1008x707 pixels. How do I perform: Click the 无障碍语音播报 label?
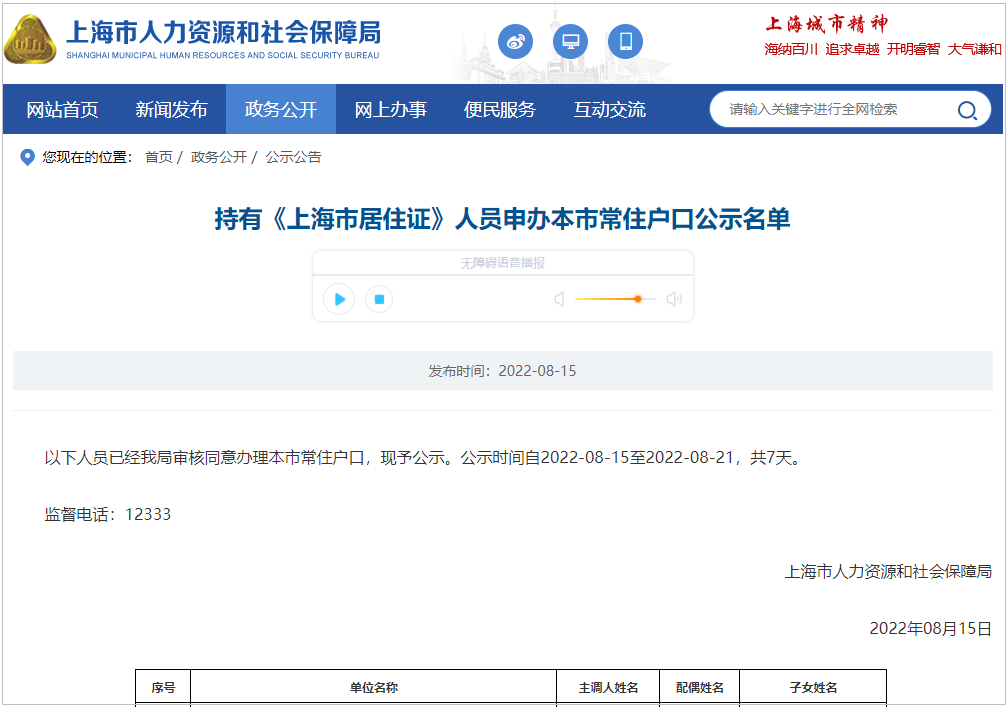[503, 263]
